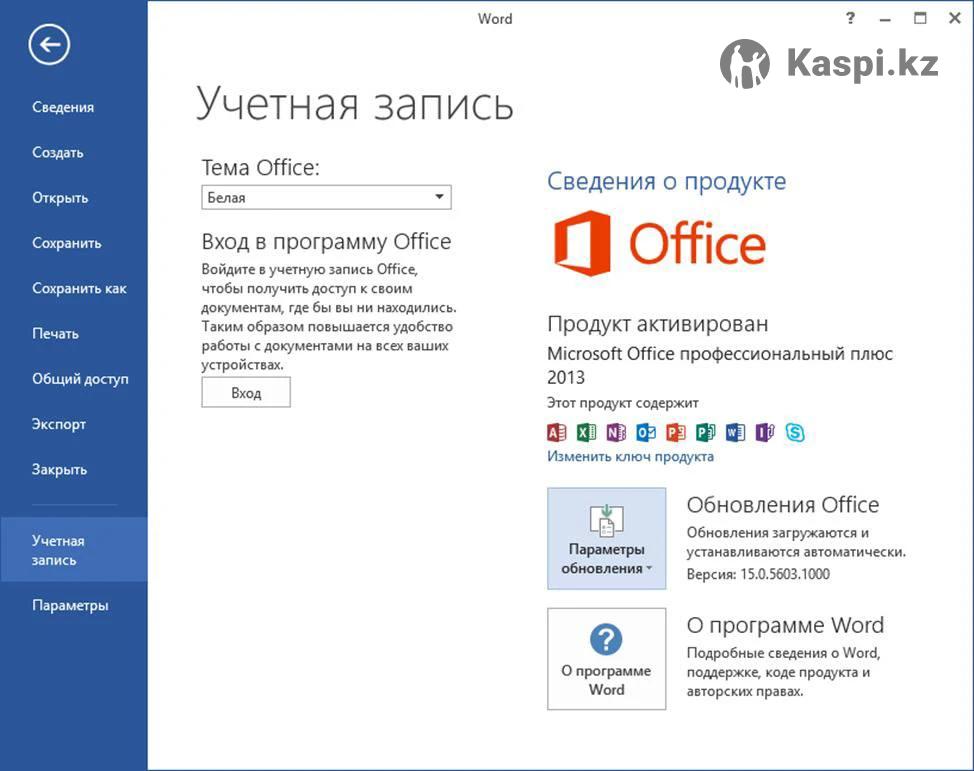This screenshot has height=771, width=974.
Task: Open the О программе Word button
Action: click(606, 659)
